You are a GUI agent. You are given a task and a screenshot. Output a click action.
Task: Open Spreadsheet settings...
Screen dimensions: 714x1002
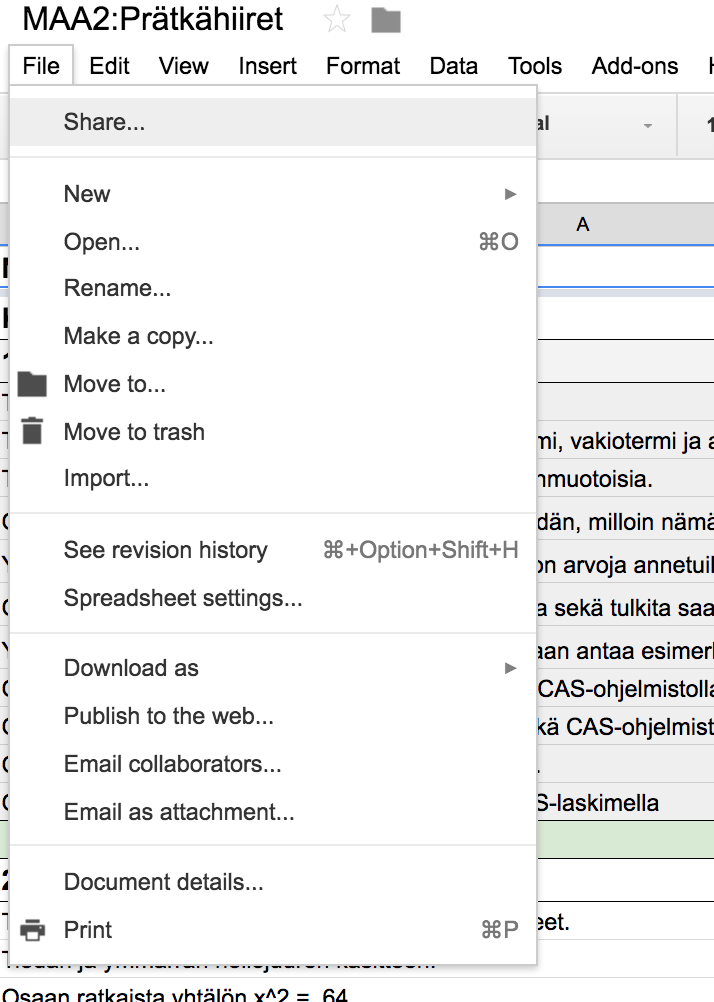click(182, 598)
